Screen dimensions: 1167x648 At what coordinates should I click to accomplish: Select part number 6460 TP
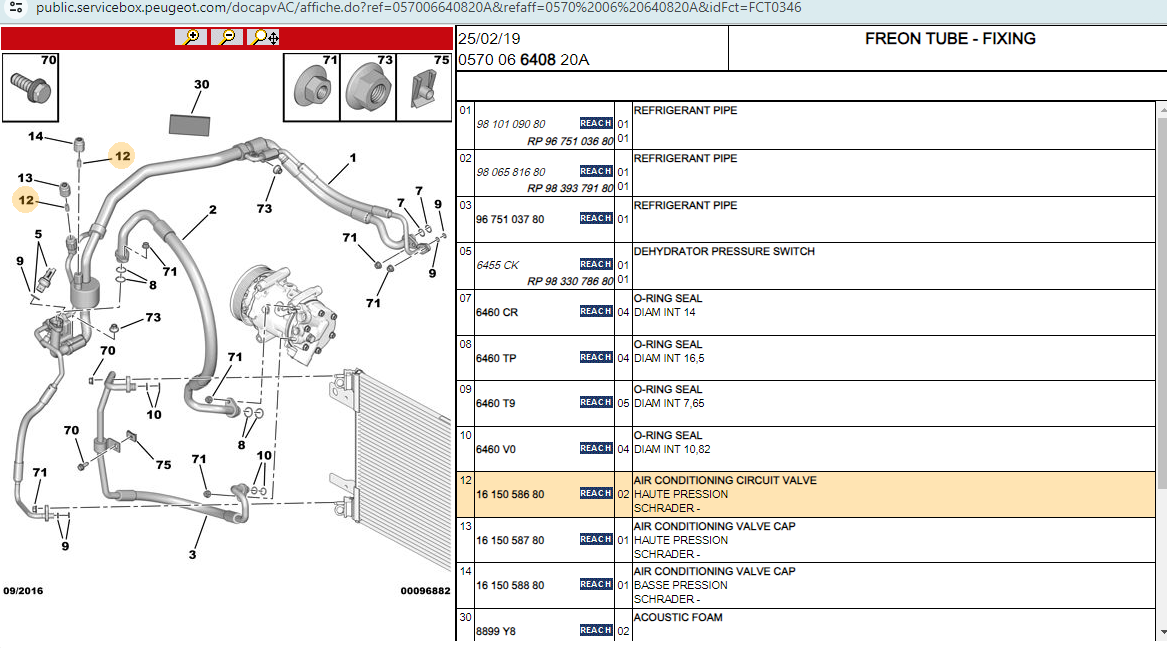click(x=496, y=359)
